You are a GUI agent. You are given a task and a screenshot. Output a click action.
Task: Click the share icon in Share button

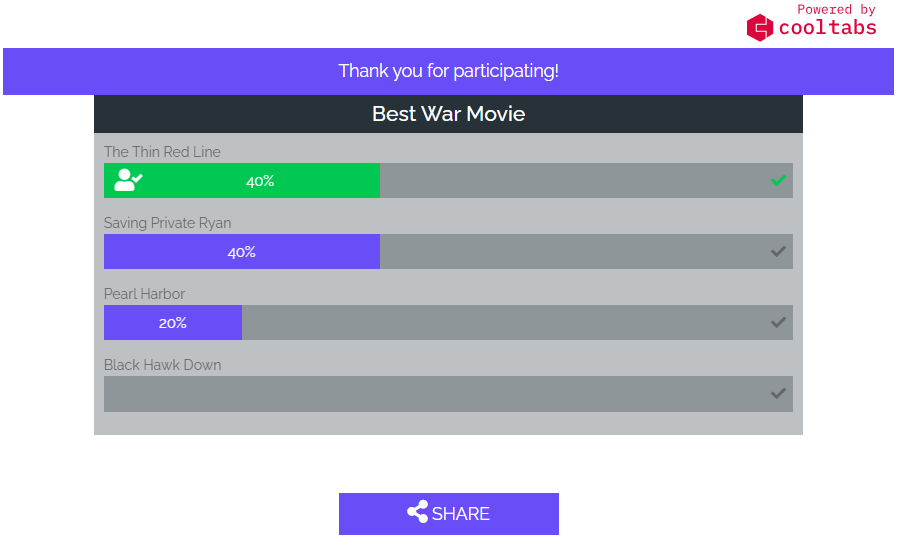[x=417, y=513]
